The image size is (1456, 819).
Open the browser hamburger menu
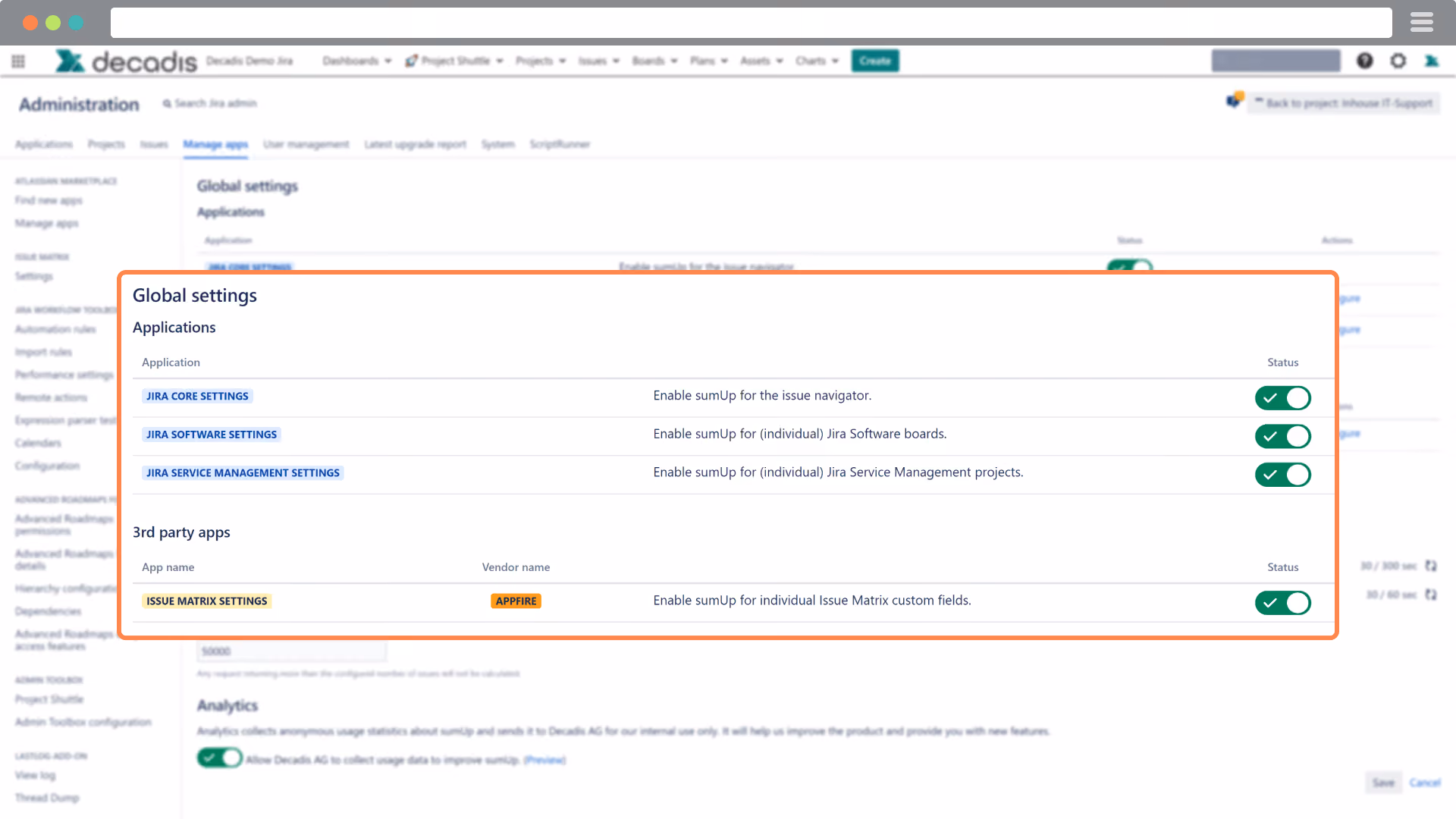[x=1422, y=23]
